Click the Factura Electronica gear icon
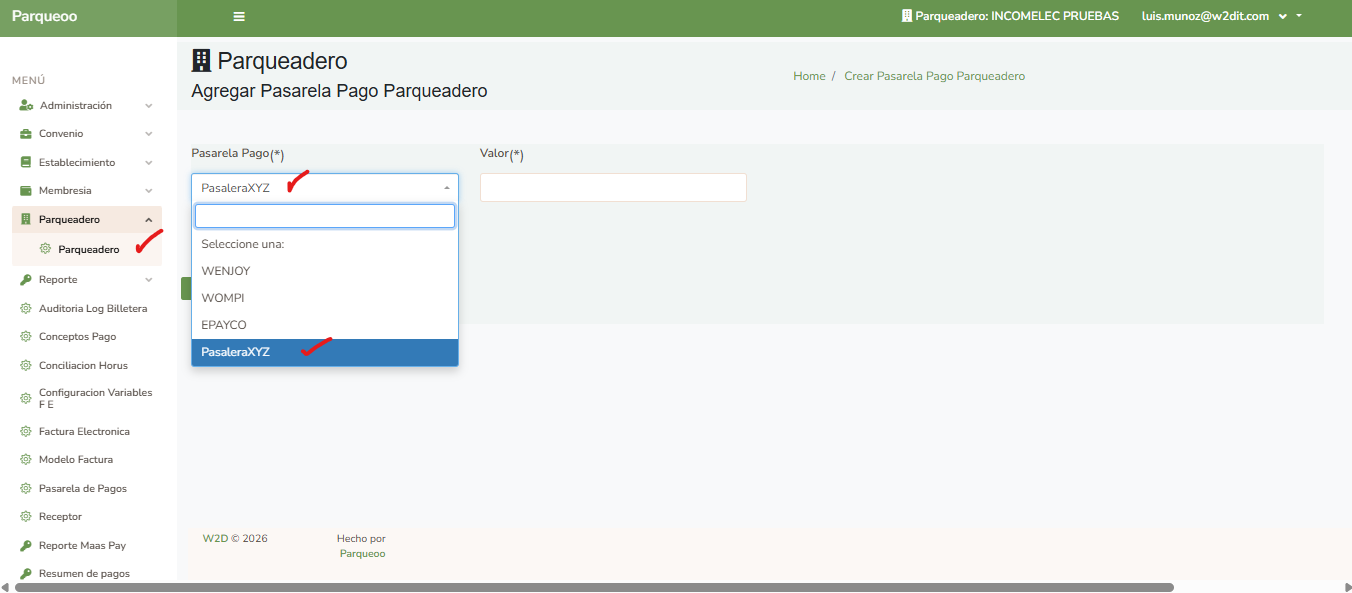The image size is (1352, 593). tap(27, 432)
